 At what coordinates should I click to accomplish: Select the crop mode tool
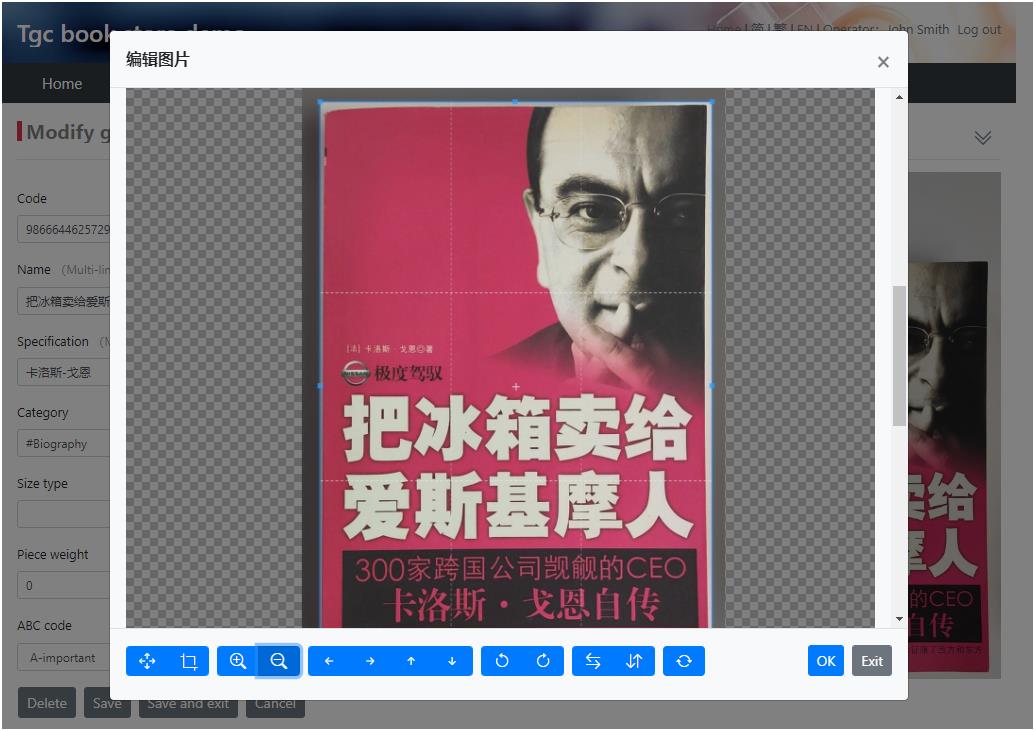tap(189, 661)
